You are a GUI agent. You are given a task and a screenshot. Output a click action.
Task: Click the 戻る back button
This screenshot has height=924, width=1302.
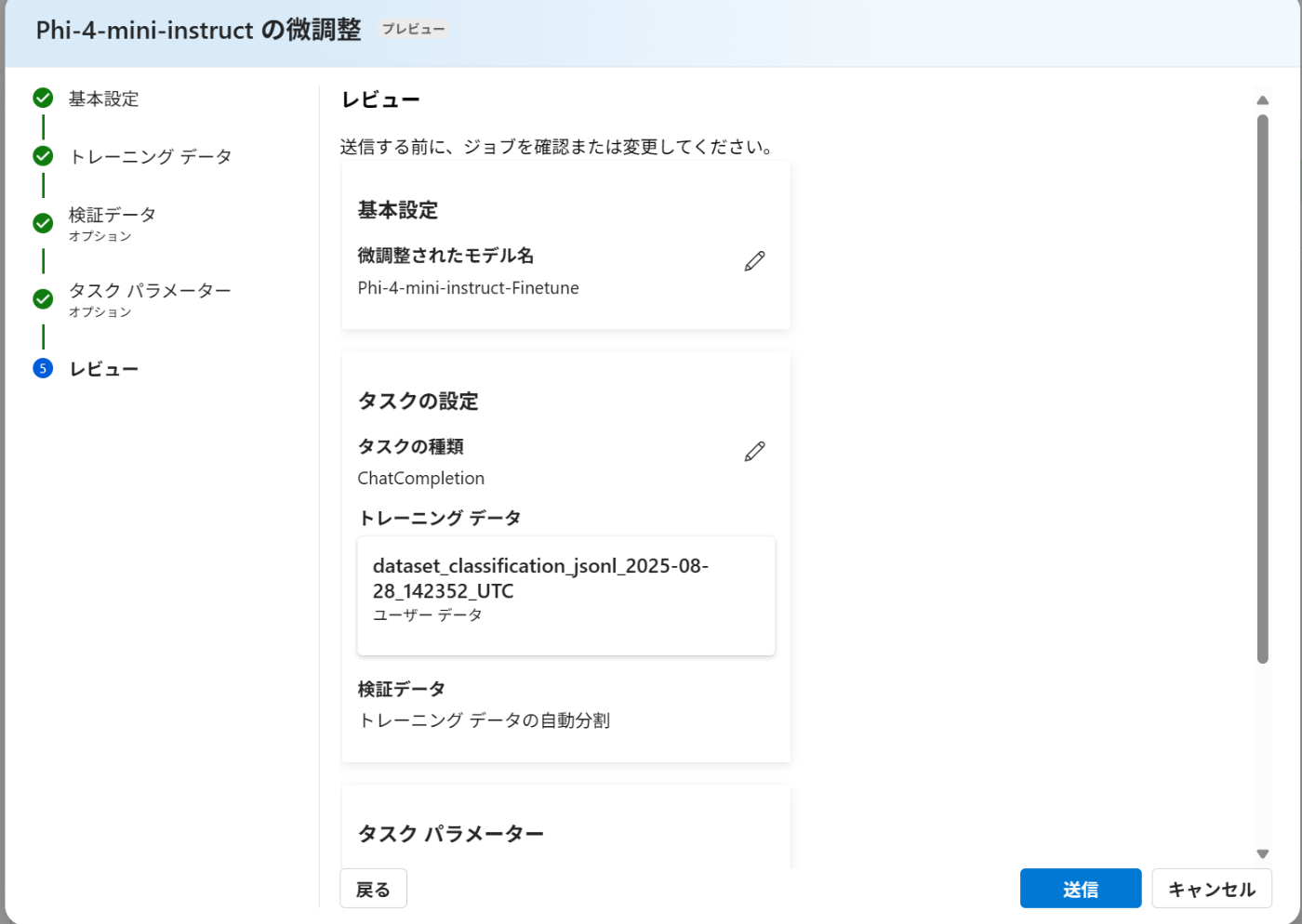373,889
